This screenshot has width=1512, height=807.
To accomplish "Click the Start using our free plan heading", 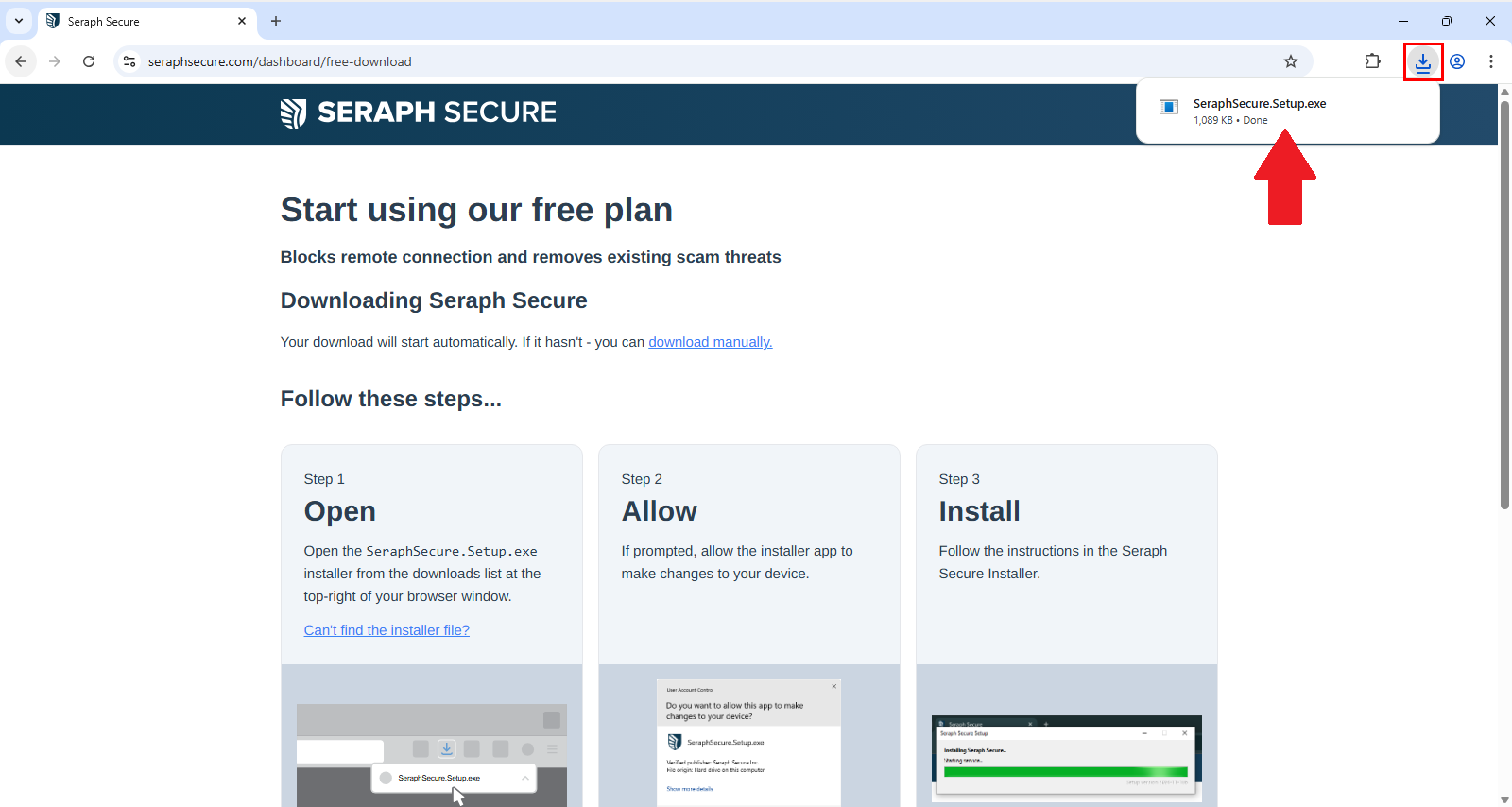I will pos(476,210).
